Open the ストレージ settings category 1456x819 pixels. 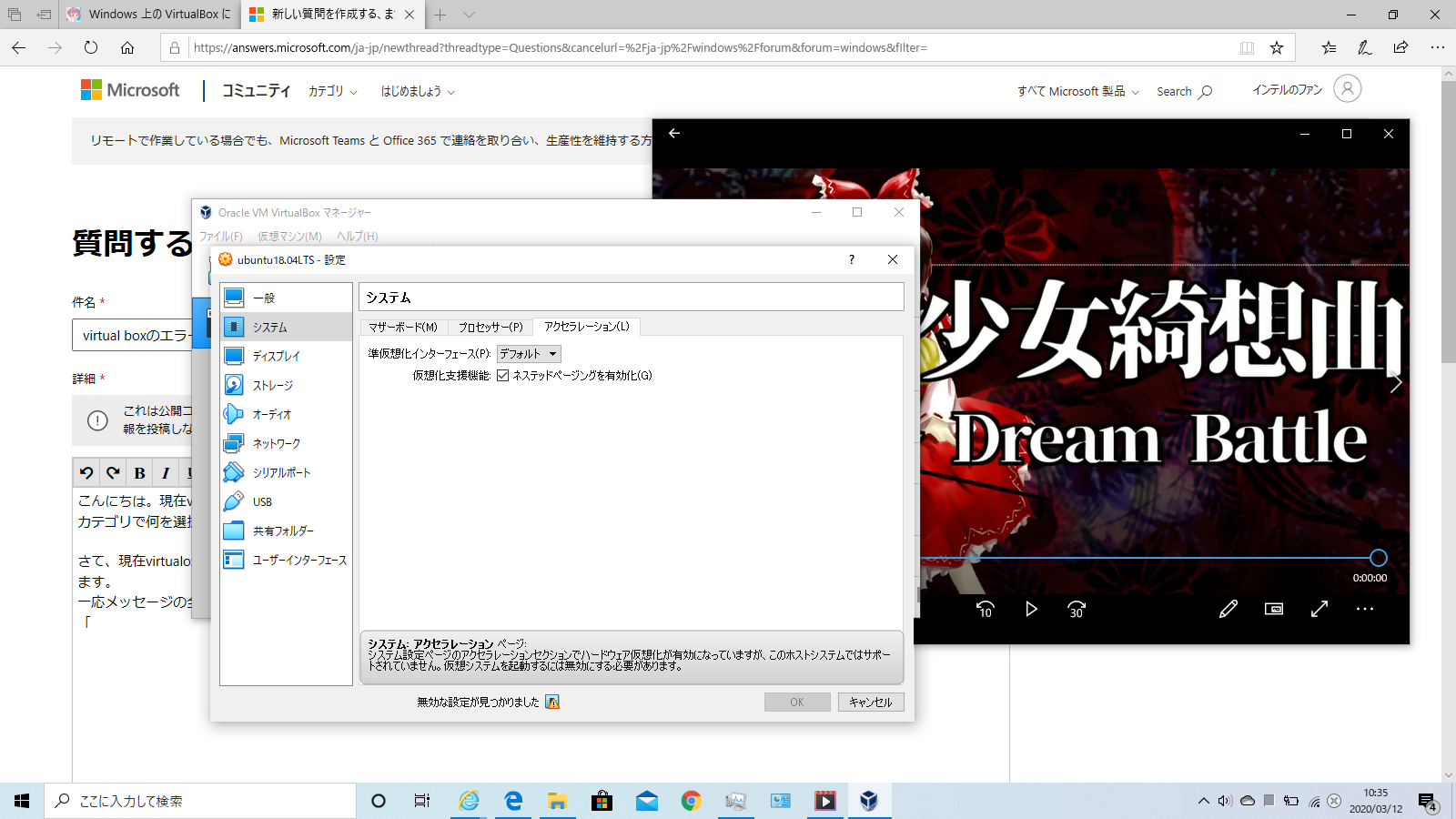[286, 385]
